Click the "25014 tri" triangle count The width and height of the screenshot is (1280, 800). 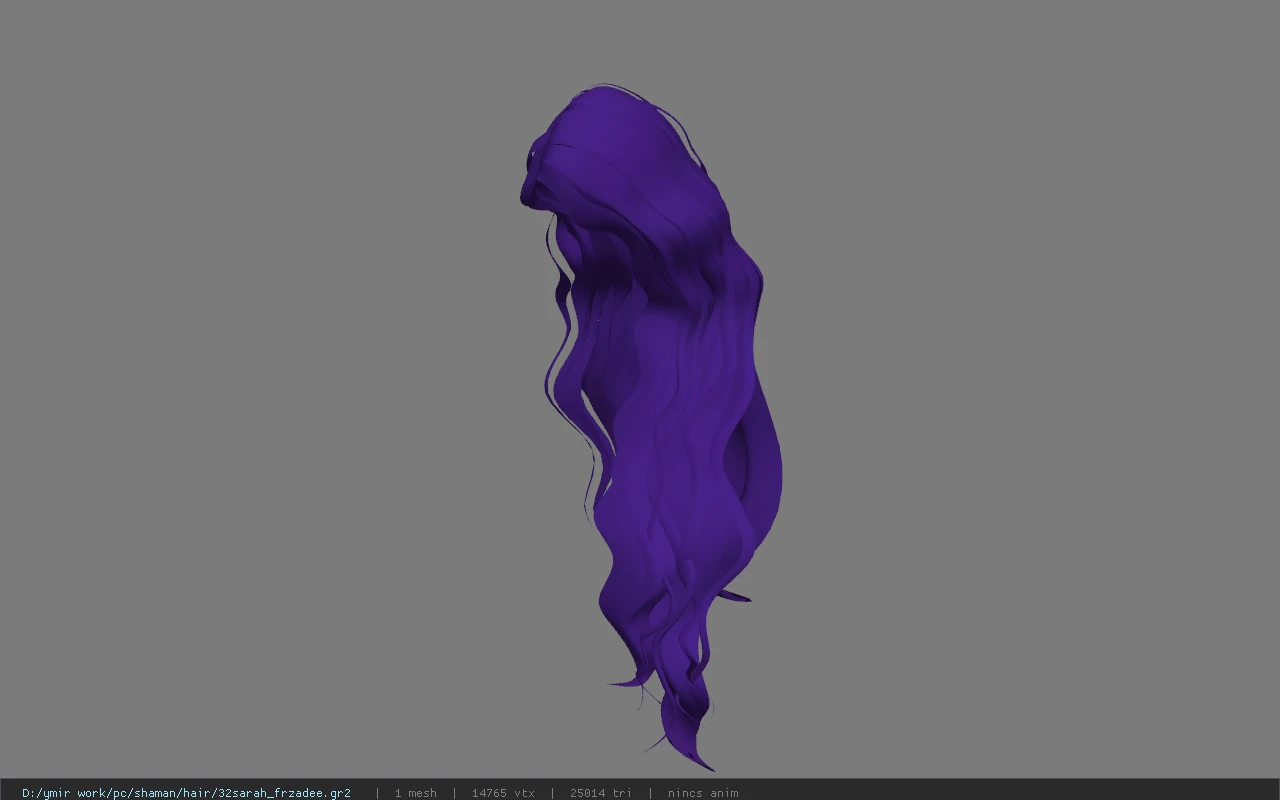coord(600,793)
